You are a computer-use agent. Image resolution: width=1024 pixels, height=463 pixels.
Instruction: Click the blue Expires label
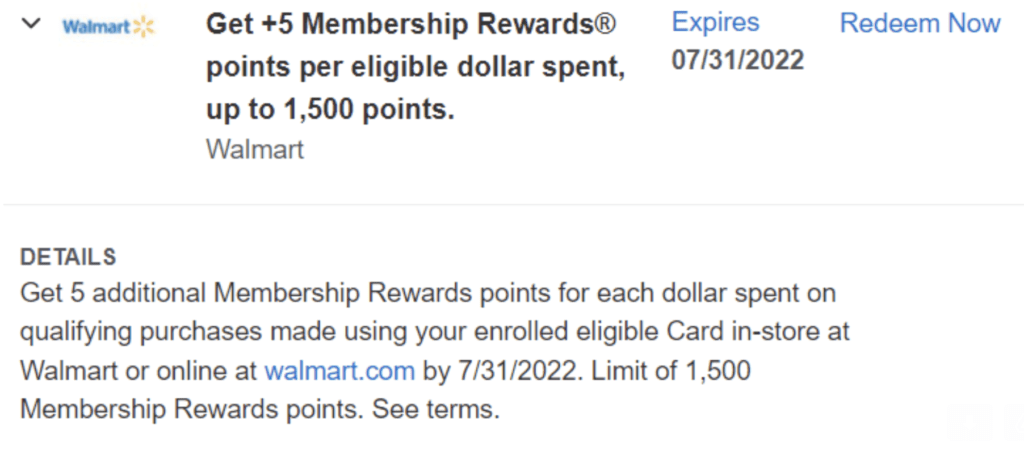point(715,23)
